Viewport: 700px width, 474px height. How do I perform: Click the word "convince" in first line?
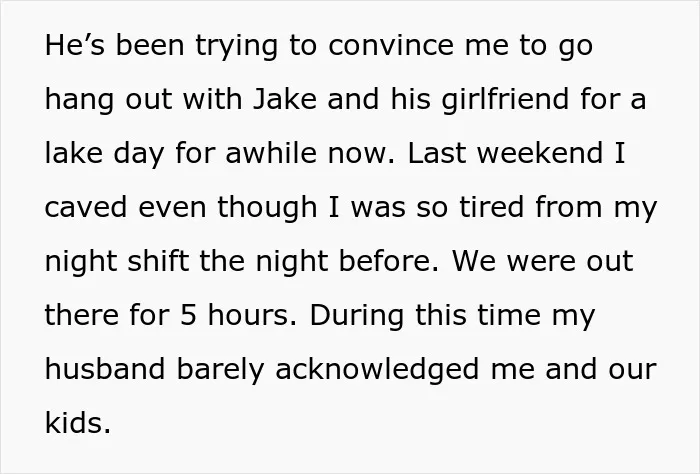click(x=391, y=45)
